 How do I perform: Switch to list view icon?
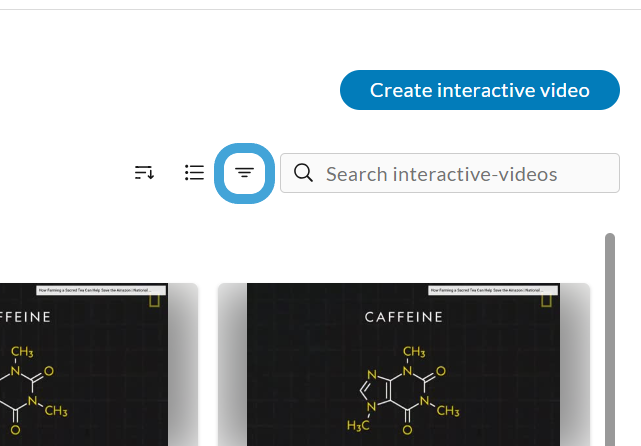point(194,173)
